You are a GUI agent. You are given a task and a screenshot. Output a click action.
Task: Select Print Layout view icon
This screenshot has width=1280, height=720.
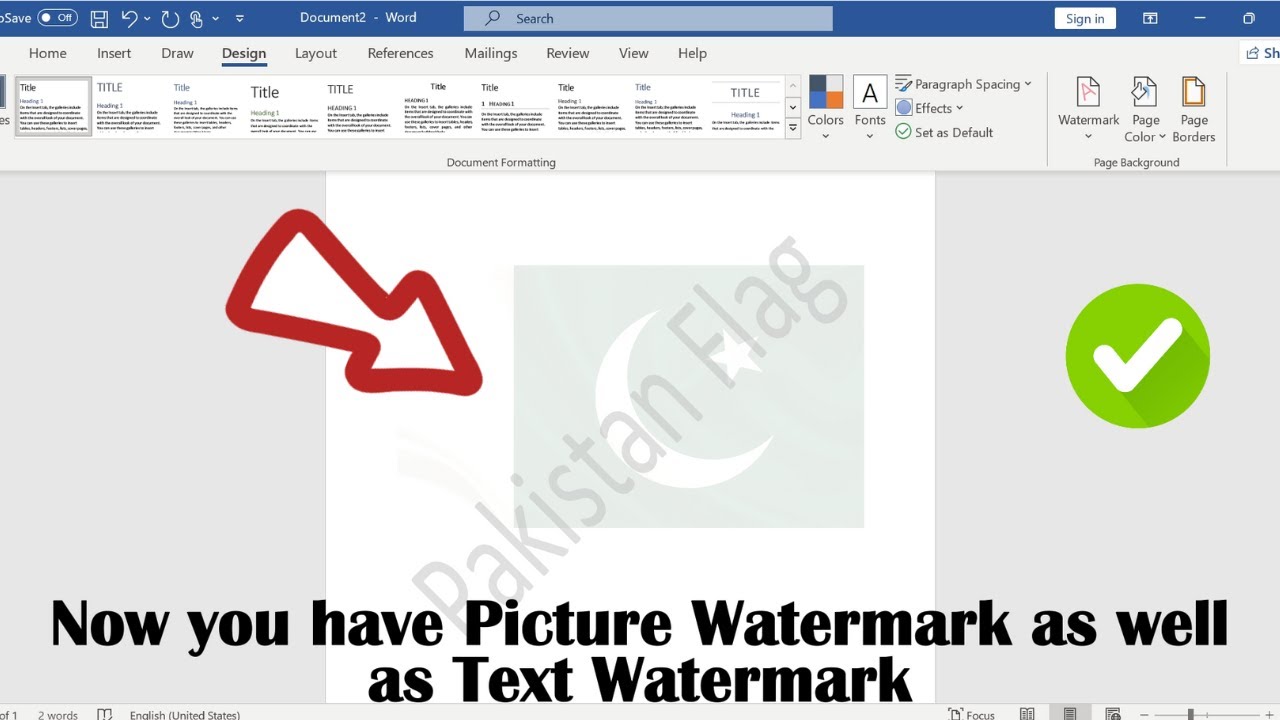(1070, 714)
